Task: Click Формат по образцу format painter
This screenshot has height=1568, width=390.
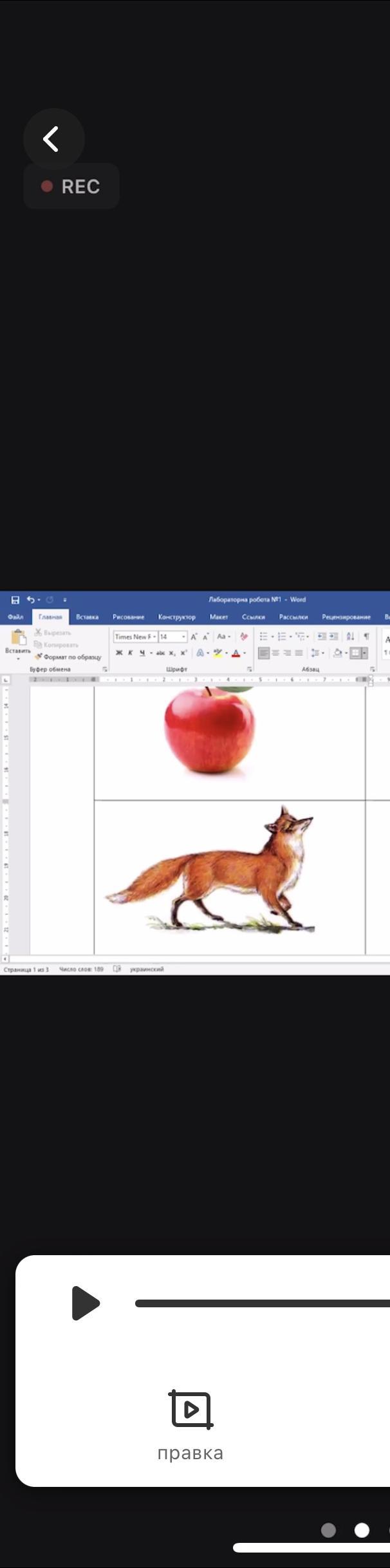Action: [68, 657]
